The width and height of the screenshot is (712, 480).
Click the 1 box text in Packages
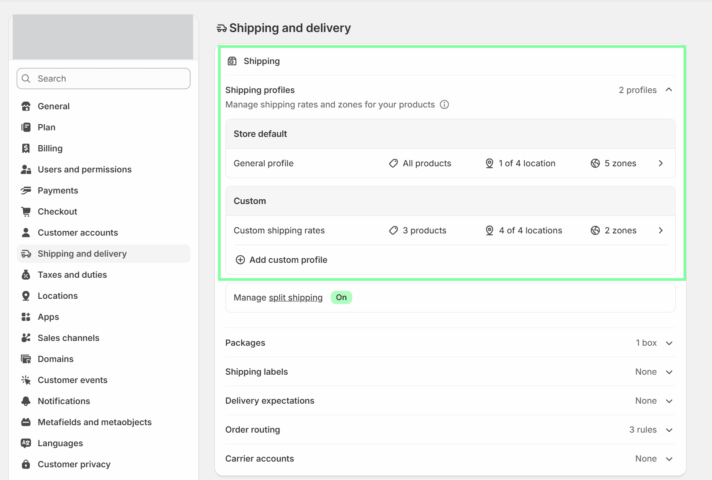point(646,343)
